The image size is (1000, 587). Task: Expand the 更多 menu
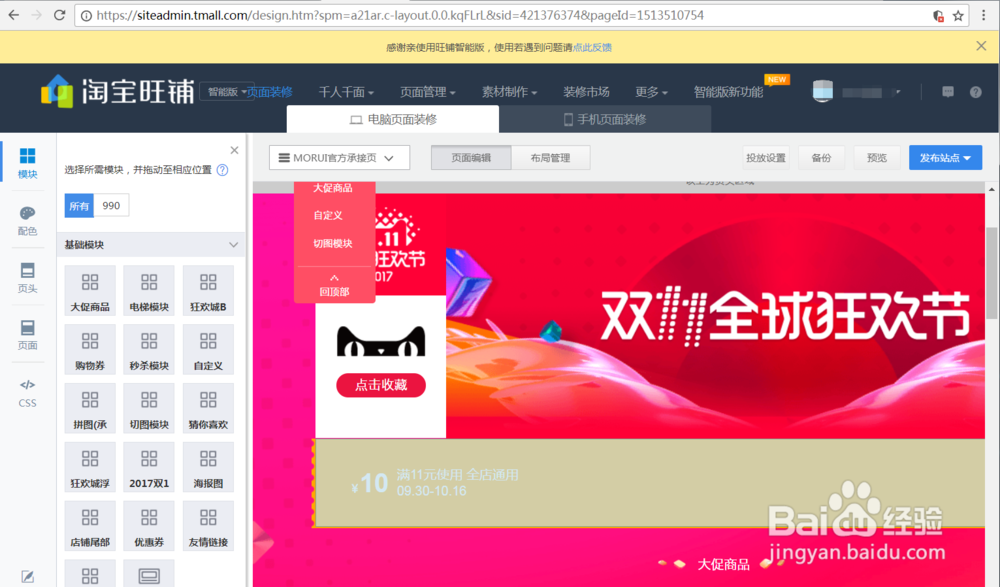click(x=651, y=92)
